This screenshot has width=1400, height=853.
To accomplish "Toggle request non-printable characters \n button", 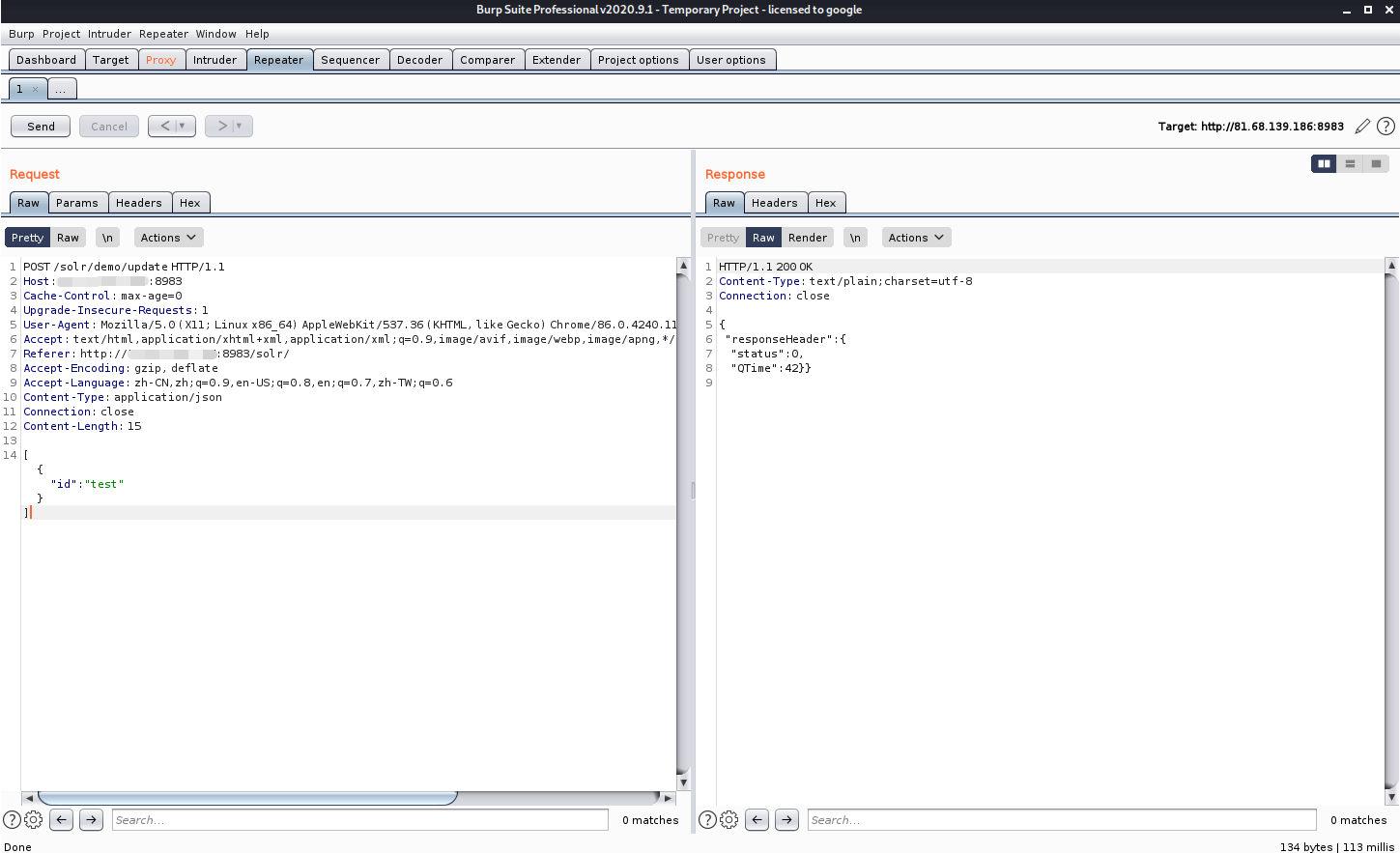I will click(x=107, y=238).
